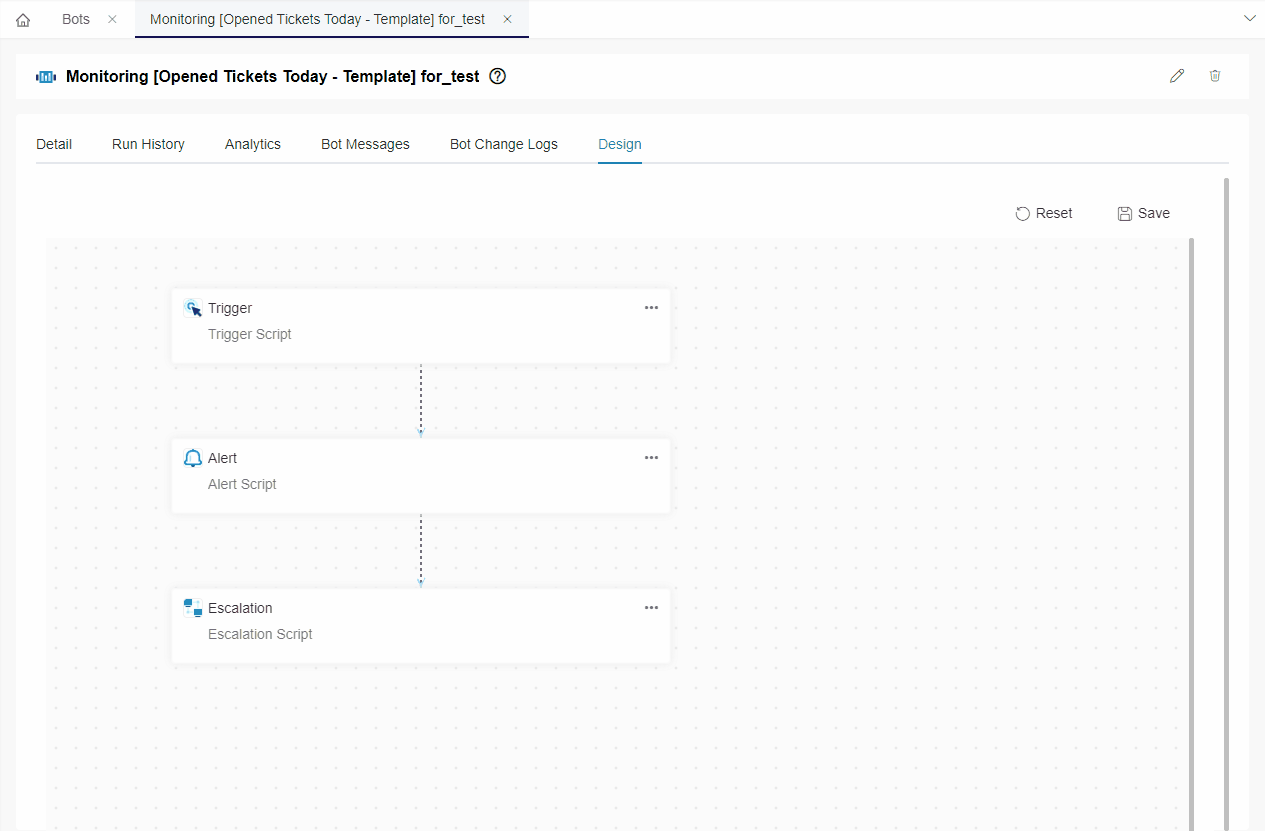
Task: Open the Alert node options menu
Action: click(x=651, y=457)
